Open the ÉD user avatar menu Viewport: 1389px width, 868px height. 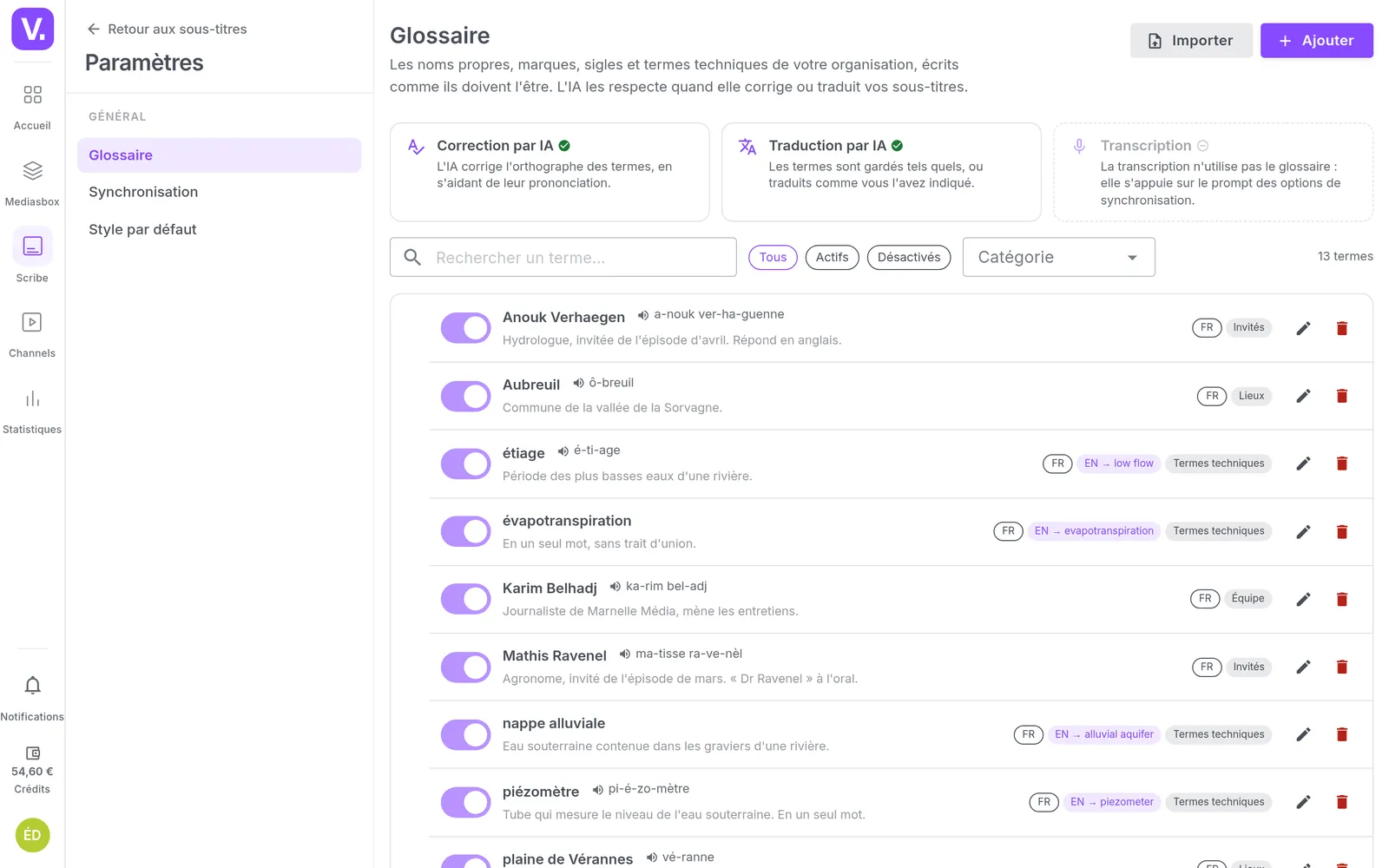point(32,835)
